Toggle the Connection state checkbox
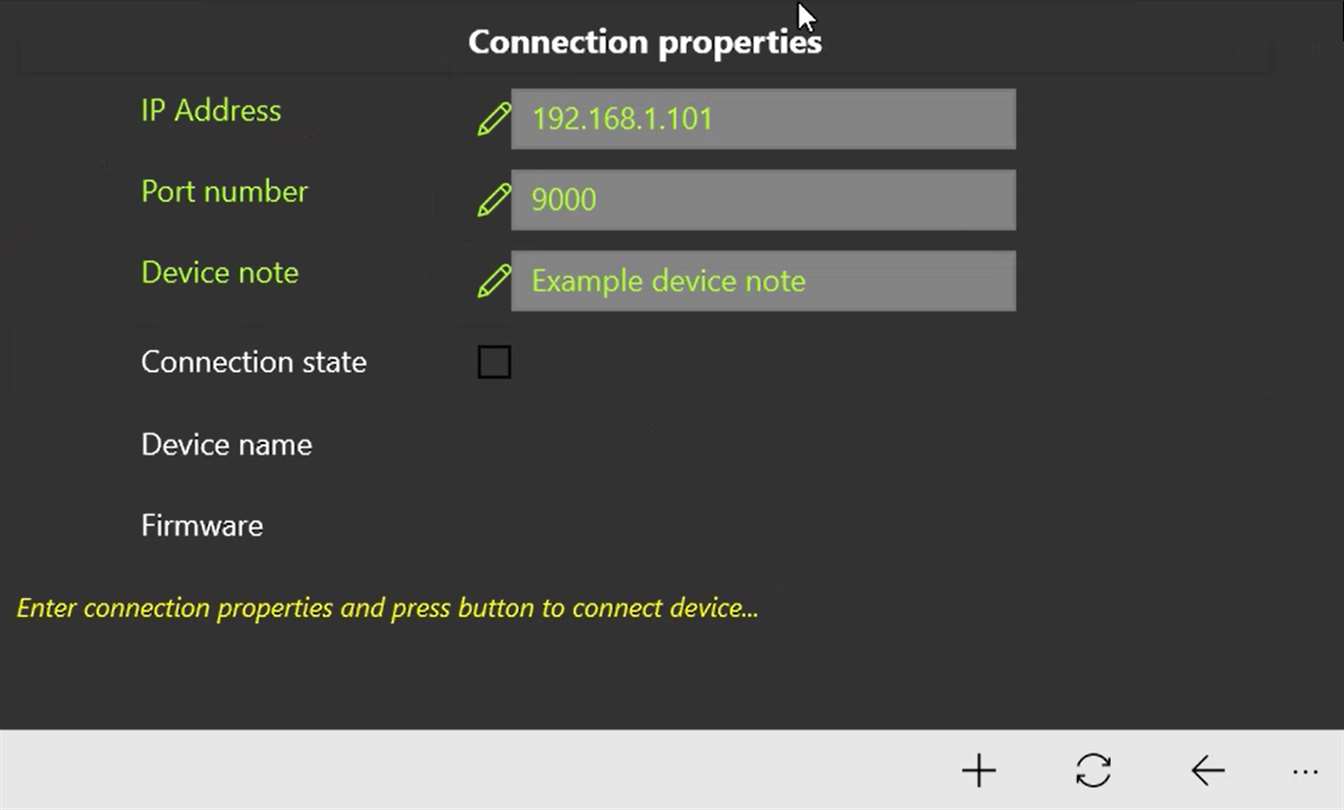The width and height of the screenshot is (1344, 810). click(x=494, y=362)
